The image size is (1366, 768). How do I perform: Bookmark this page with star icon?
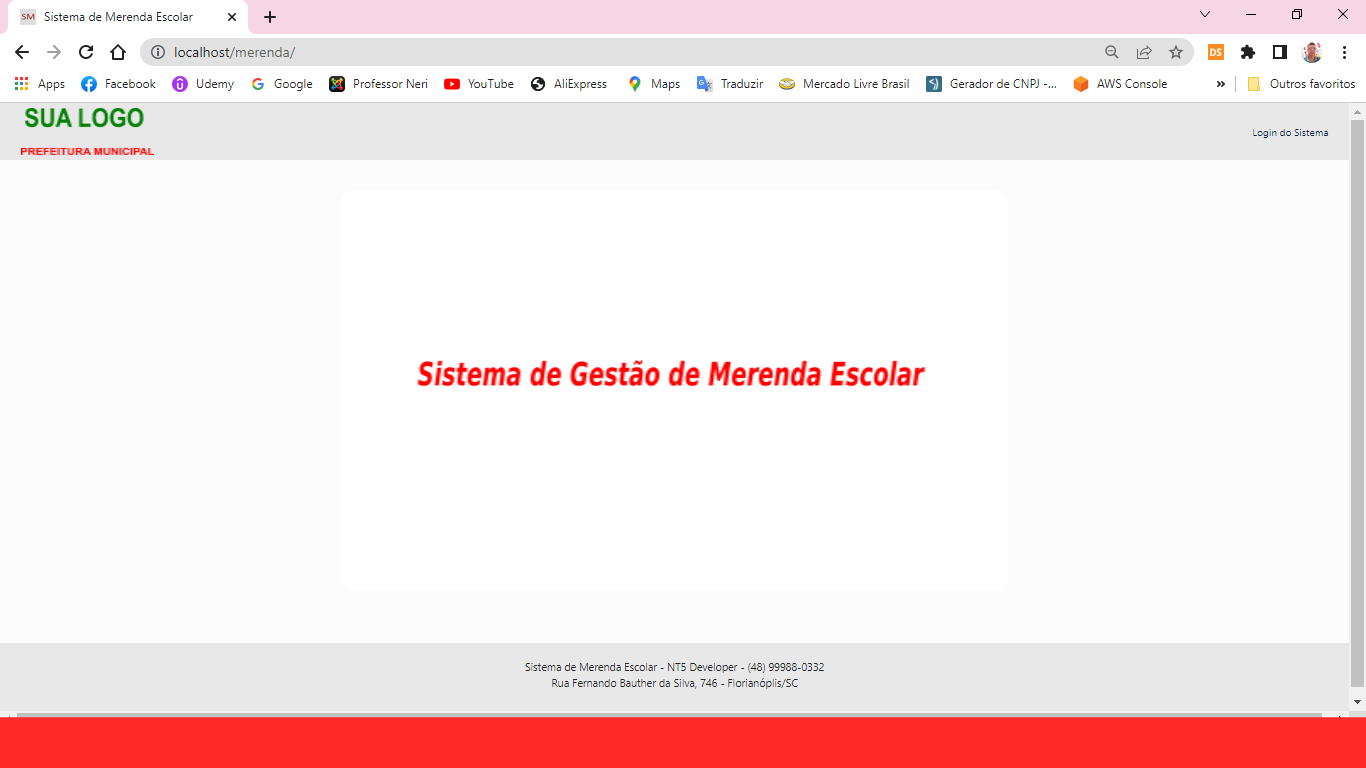pos(1176,52)
